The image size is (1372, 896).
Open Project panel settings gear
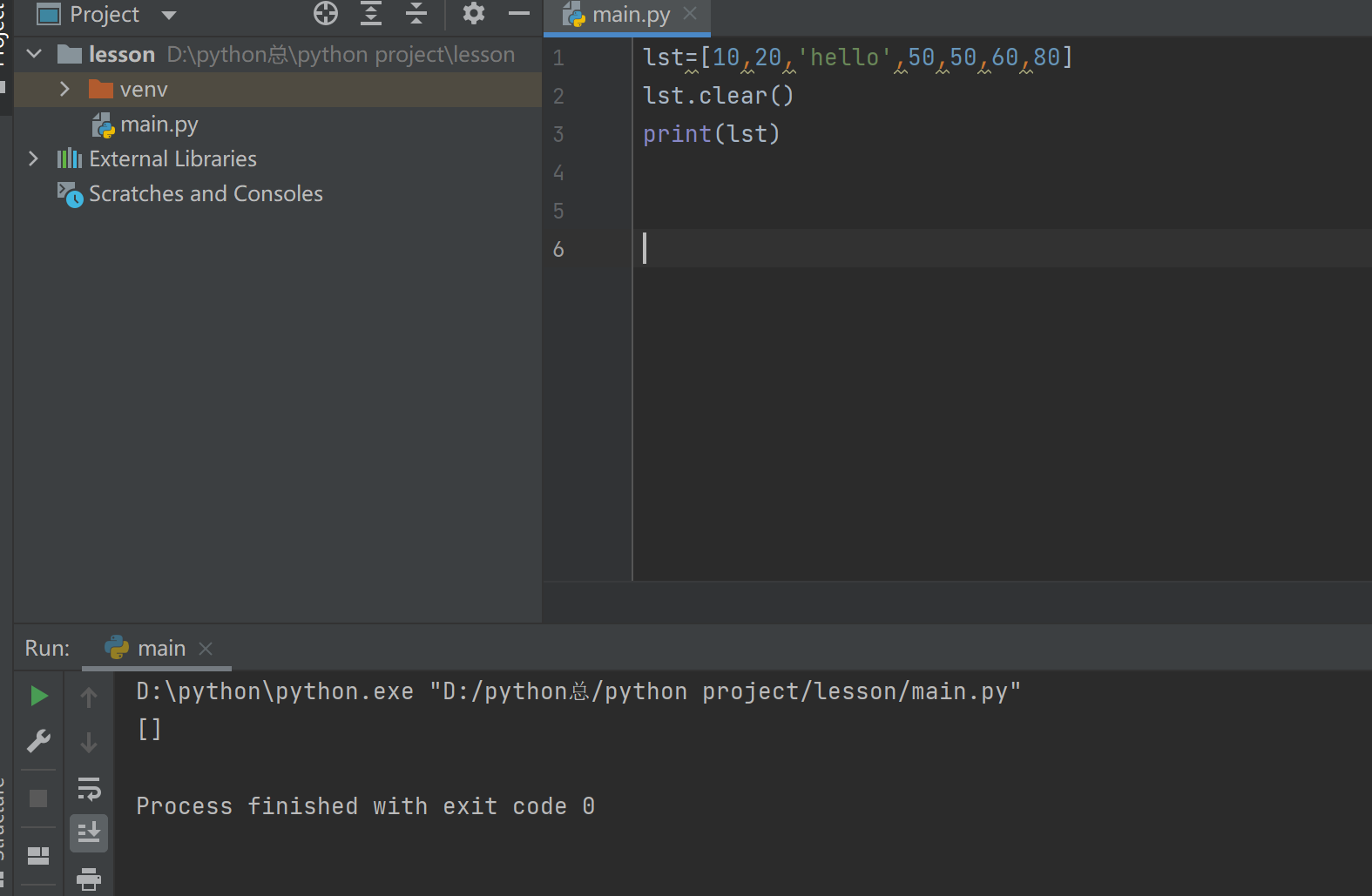[x=474, y=14]
